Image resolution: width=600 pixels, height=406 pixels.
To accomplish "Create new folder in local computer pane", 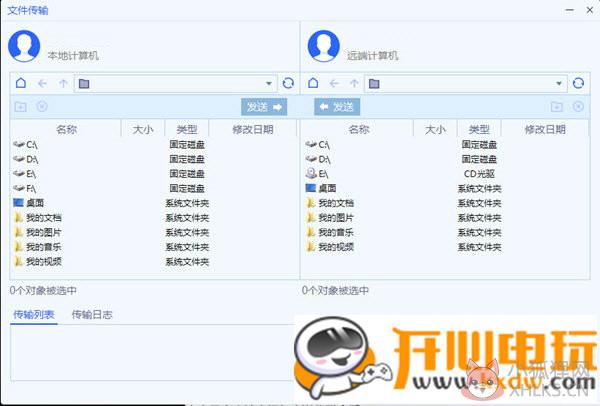I will [x=21, y=106].
